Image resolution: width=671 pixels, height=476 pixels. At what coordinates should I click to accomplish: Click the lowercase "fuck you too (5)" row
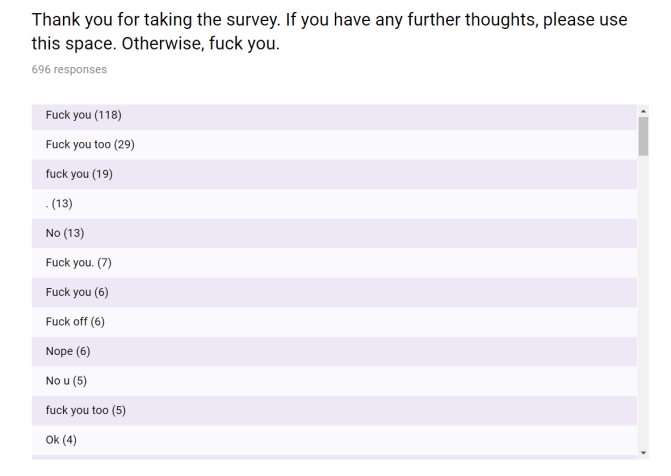86,410
